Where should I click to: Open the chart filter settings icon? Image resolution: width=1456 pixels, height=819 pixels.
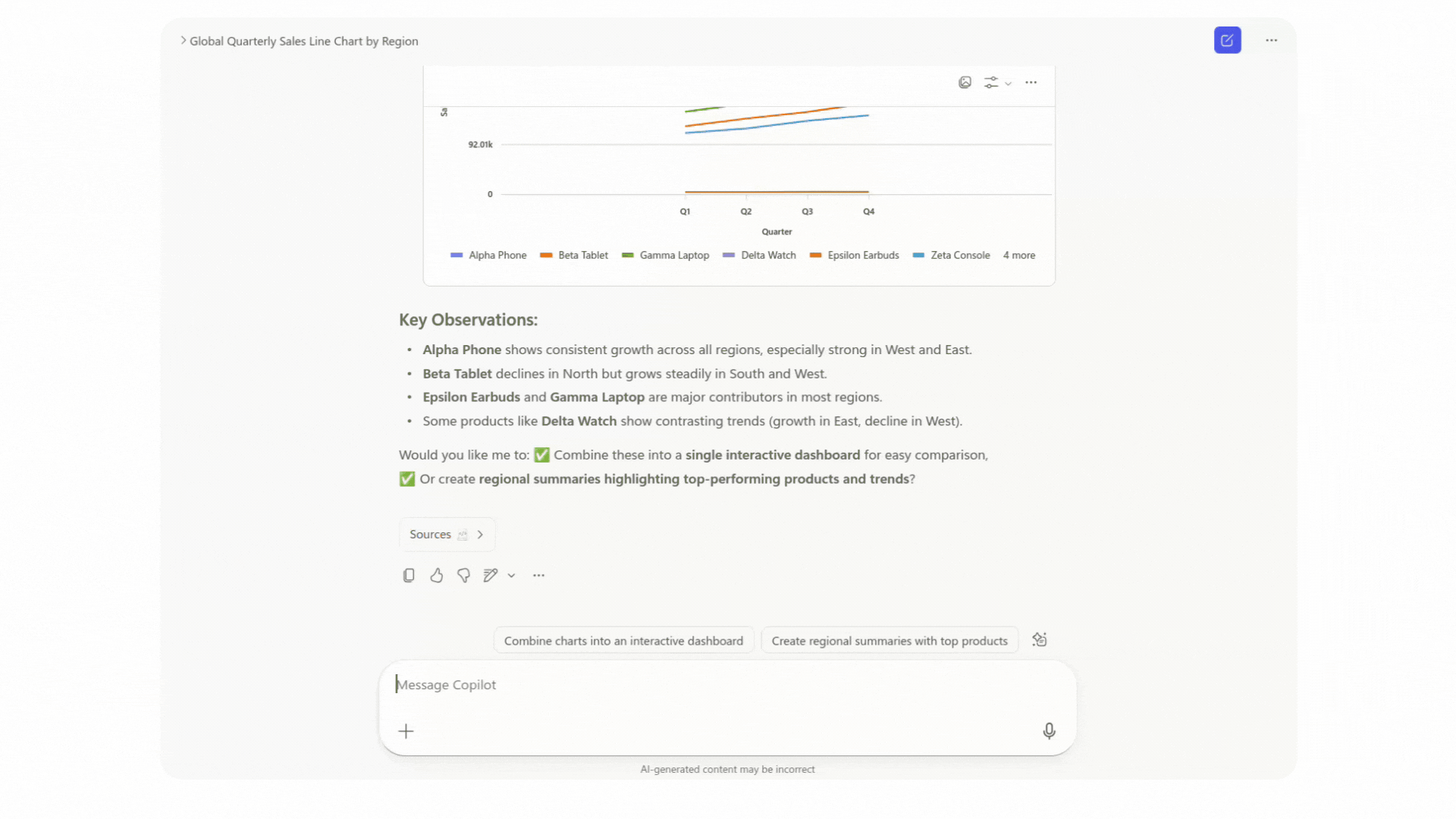[990, 83]
